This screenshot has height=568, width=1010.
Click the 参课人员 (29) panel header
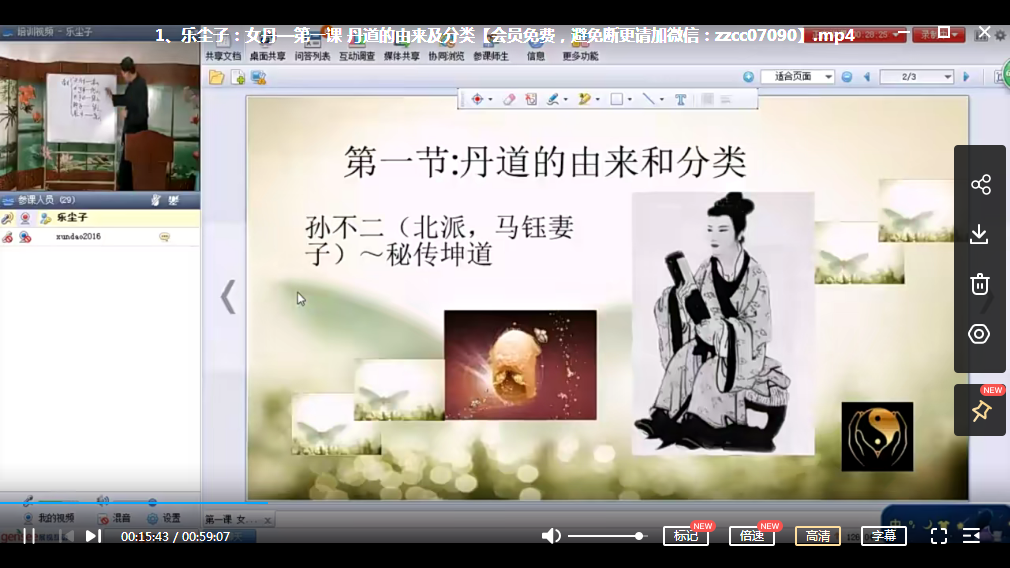pos(100,200)
